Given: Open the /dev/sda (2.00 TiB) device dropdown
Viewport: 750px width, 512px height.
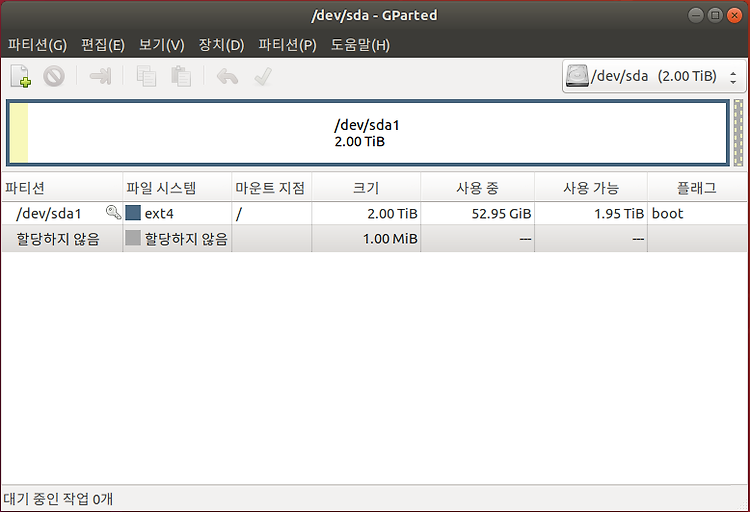Looking at the screenshot, I should [x=653, y=76].
